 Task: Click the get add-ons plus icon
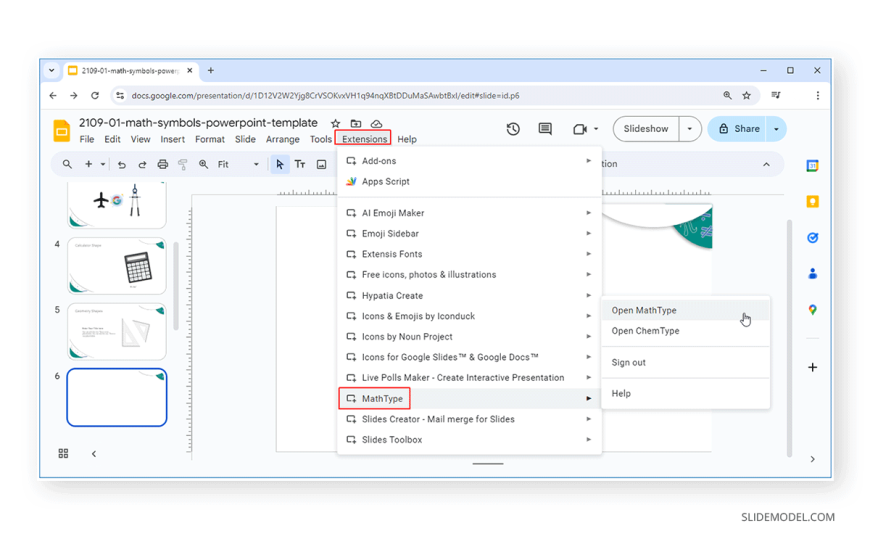click(x=812, y=367)
